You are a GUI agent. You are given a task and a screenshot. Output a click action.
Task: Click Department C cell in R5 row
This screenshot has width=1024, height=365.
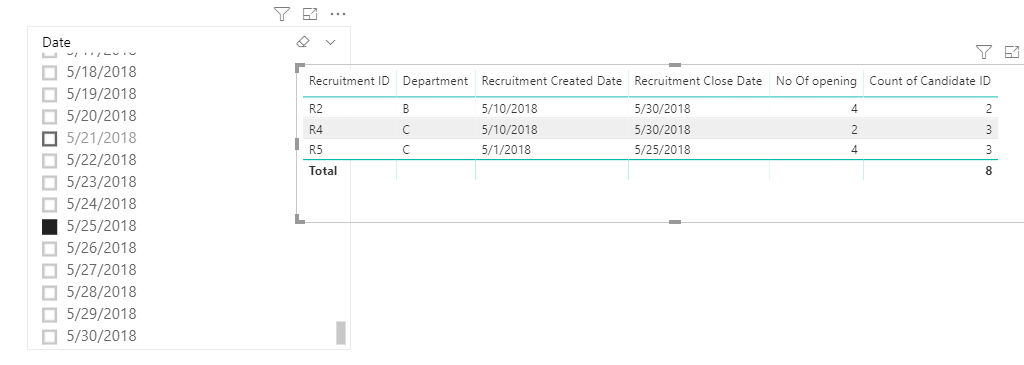406,150
